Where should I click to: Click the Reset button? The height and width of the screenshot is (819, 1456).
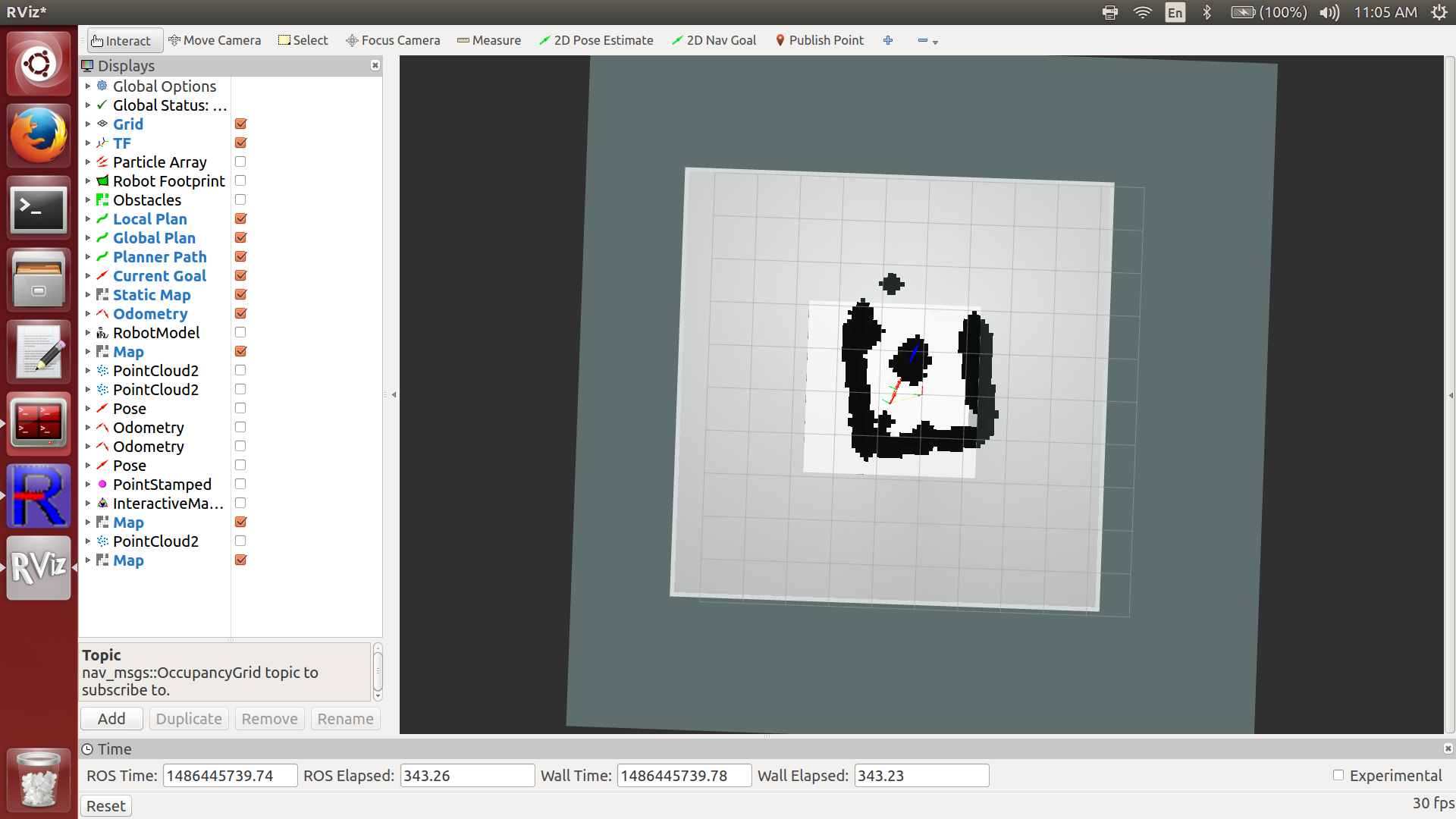105,806
